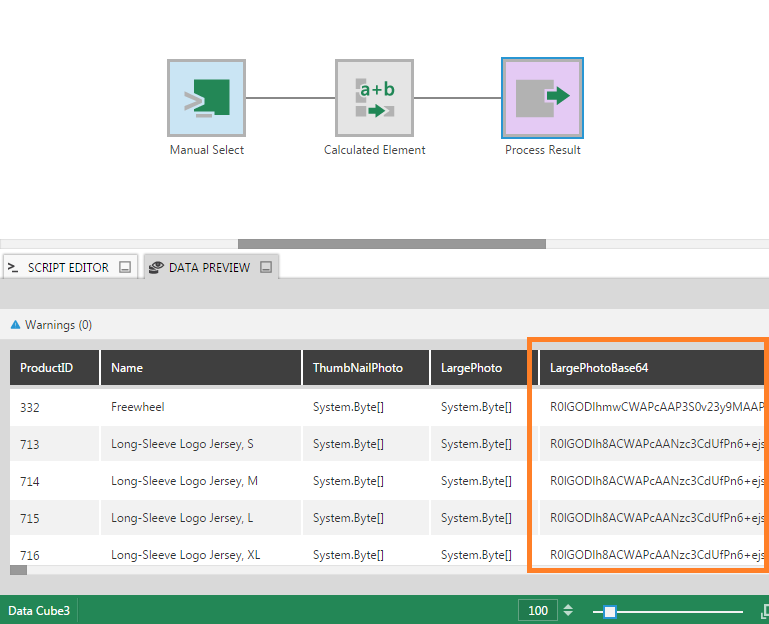Viewport: 769px width, 624px height.
Task: Click the data grid horizontal scrollbar thumb
Action: coord(18,570)
